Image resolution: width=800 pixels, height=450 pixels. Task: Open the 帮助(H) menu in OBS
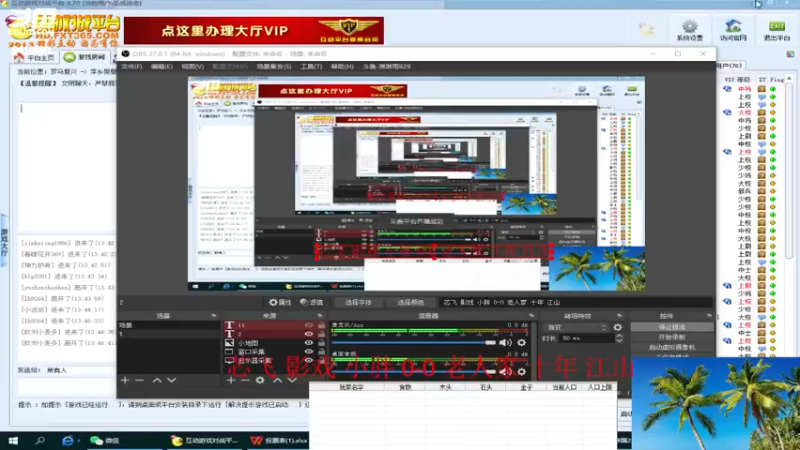[x=342, y=67]
